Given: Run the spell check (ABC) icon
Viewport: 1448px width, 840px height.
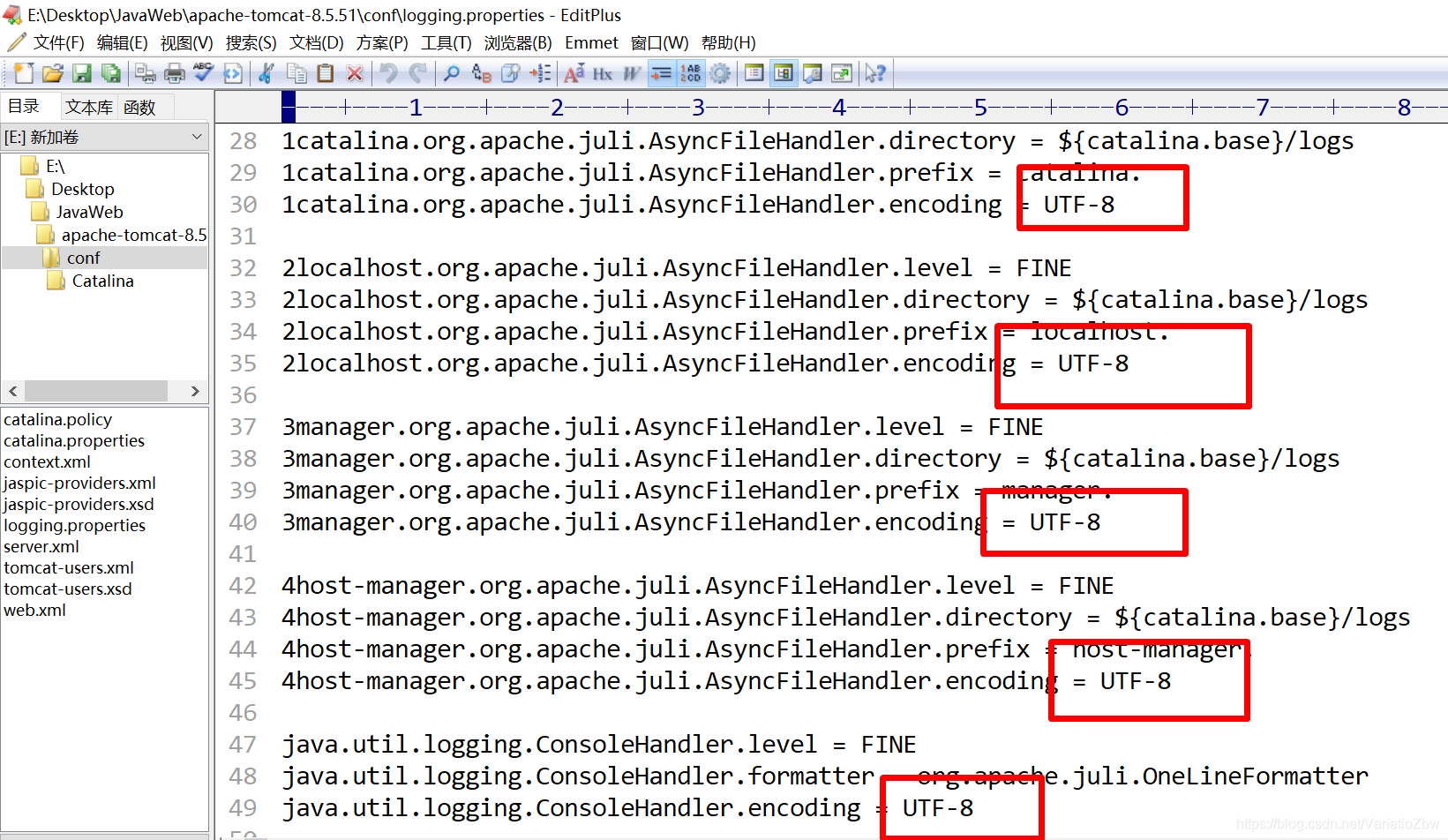Looking at the screenshot, I should [x=204, y=73].
